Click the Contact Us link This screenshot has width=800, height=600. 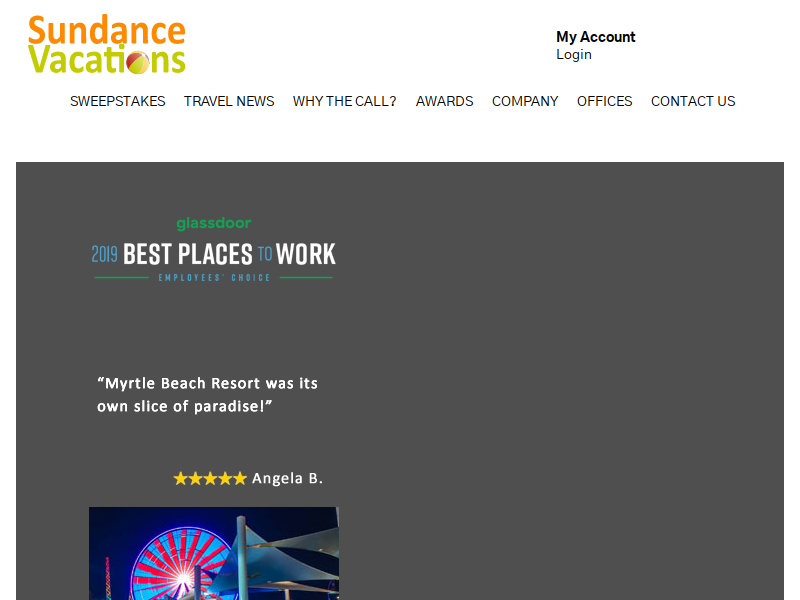(x=693, y=101)
